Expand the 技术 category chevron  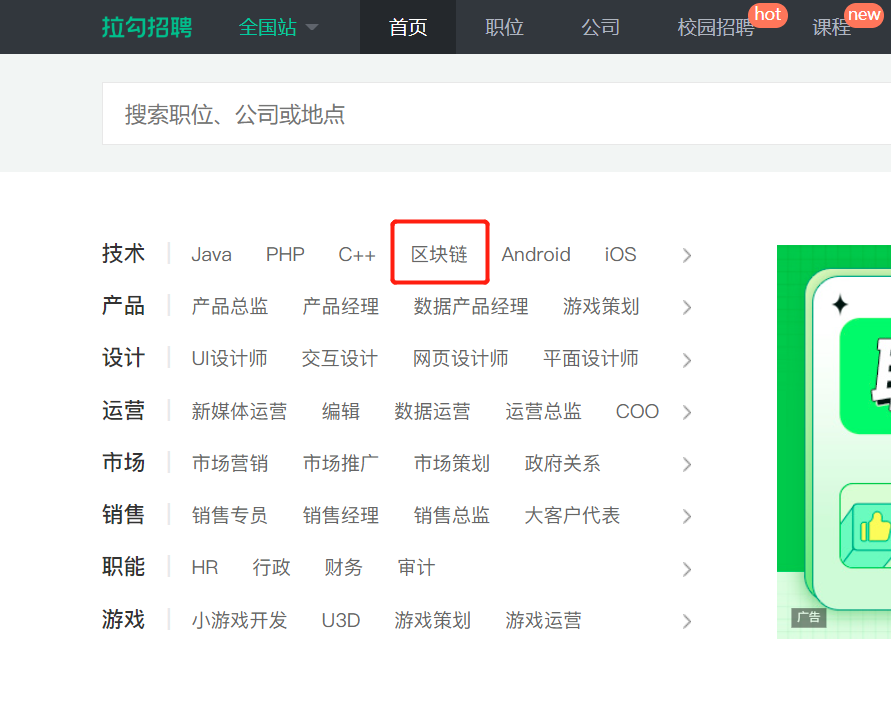[x=687, y=255]
